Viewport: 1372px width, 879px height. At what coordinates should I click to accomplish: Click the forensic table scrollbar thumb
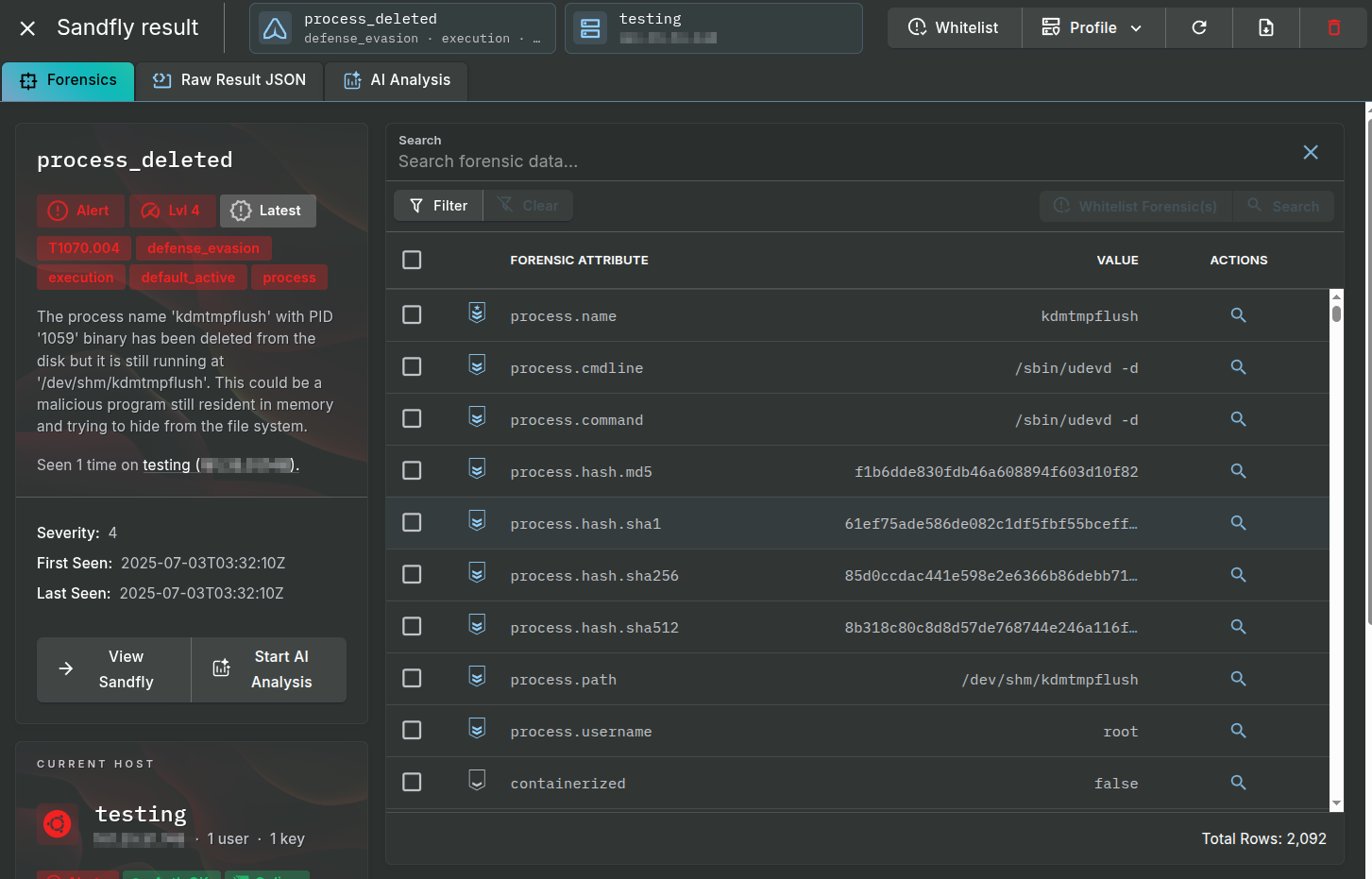(x=1336, y=313)
